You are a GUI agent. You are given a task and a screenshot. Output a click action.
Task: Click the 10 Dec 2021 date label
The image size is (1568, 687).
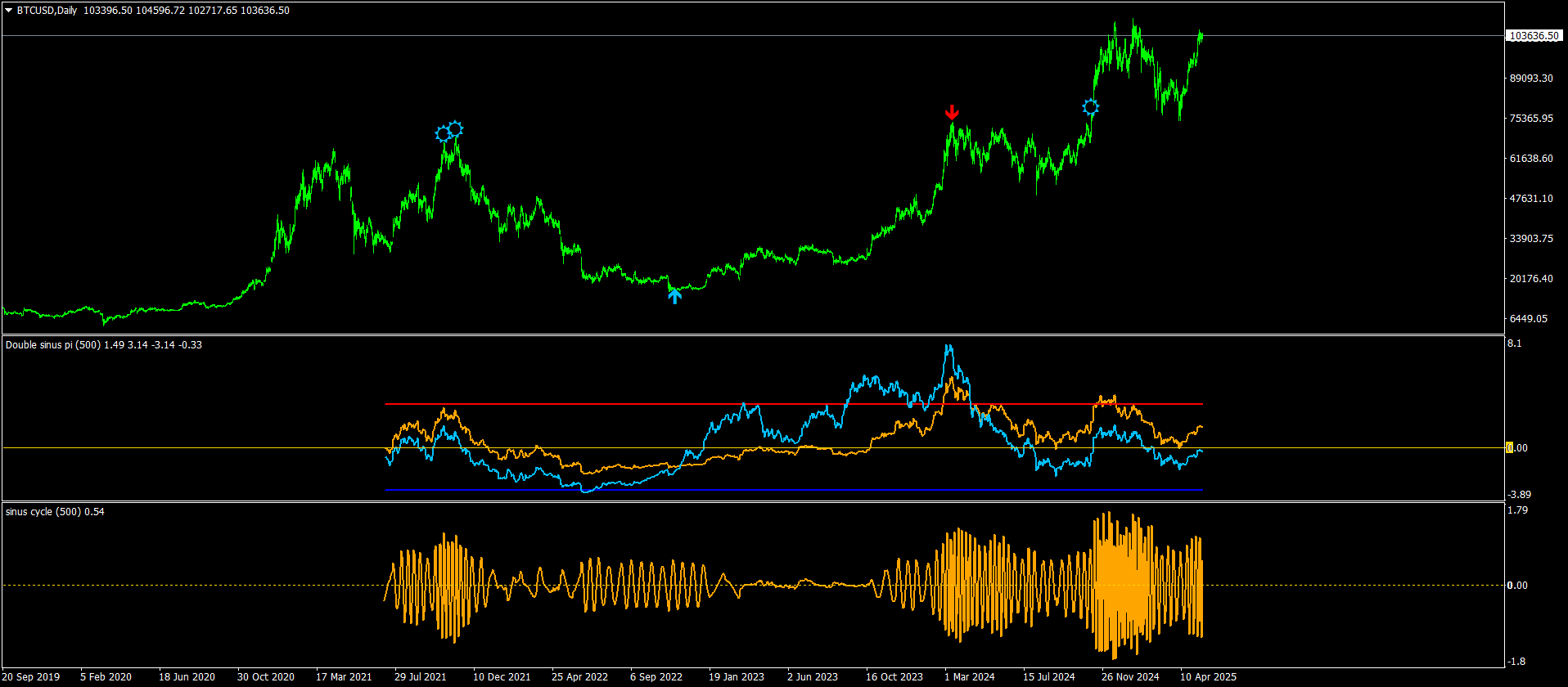point(502,677)
